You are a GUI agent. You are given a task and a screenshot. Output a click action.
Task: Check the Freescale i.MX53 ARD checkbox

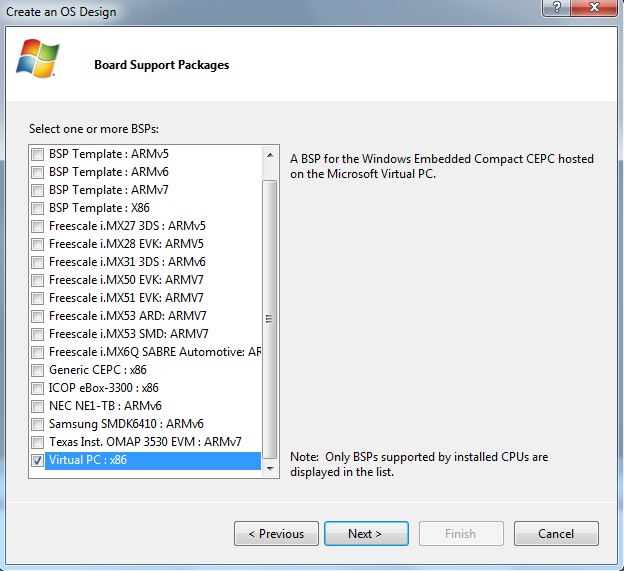[x=37, y=316]
